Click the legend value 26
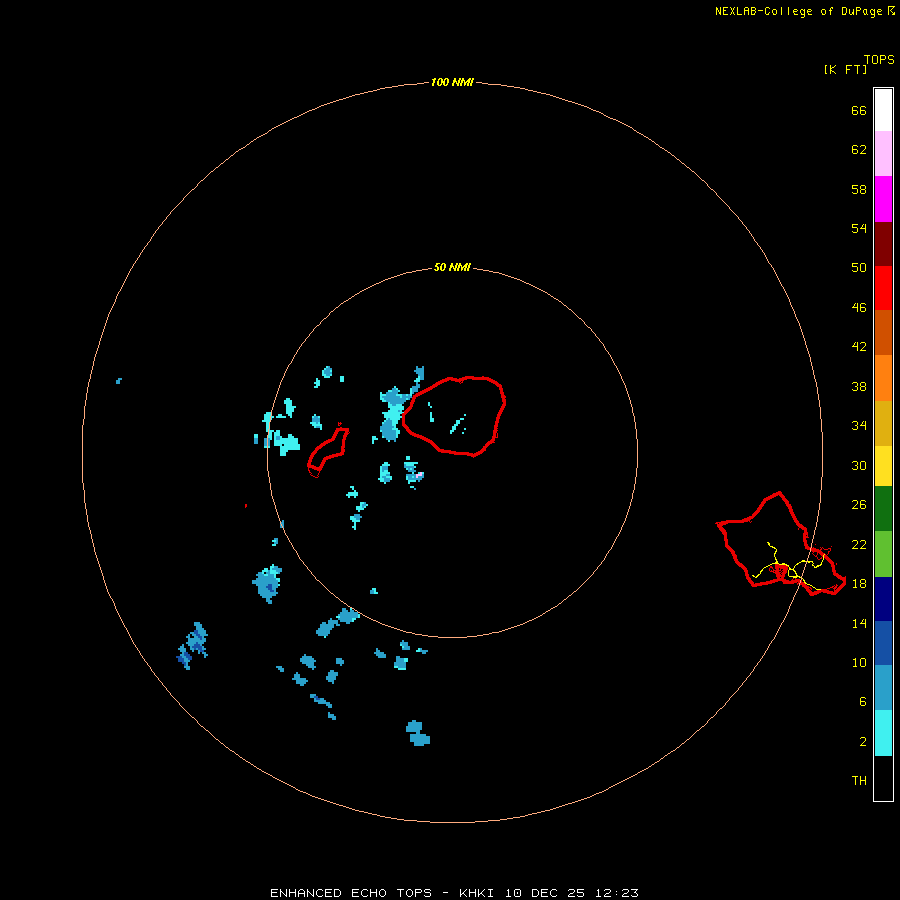This screenshot has width=900, height=900. 859,505
